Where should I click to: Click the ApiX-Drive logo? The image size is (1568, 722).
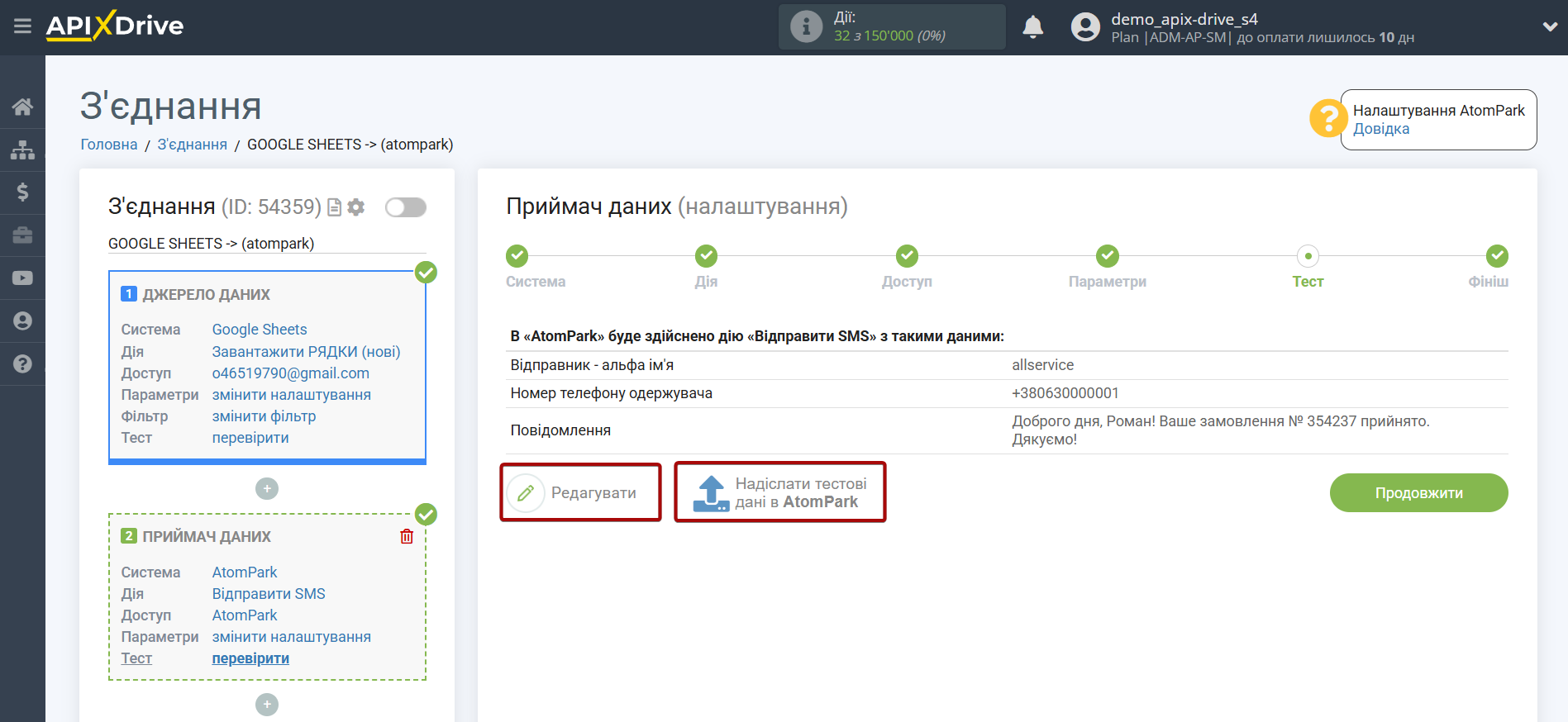pos(115,26)
